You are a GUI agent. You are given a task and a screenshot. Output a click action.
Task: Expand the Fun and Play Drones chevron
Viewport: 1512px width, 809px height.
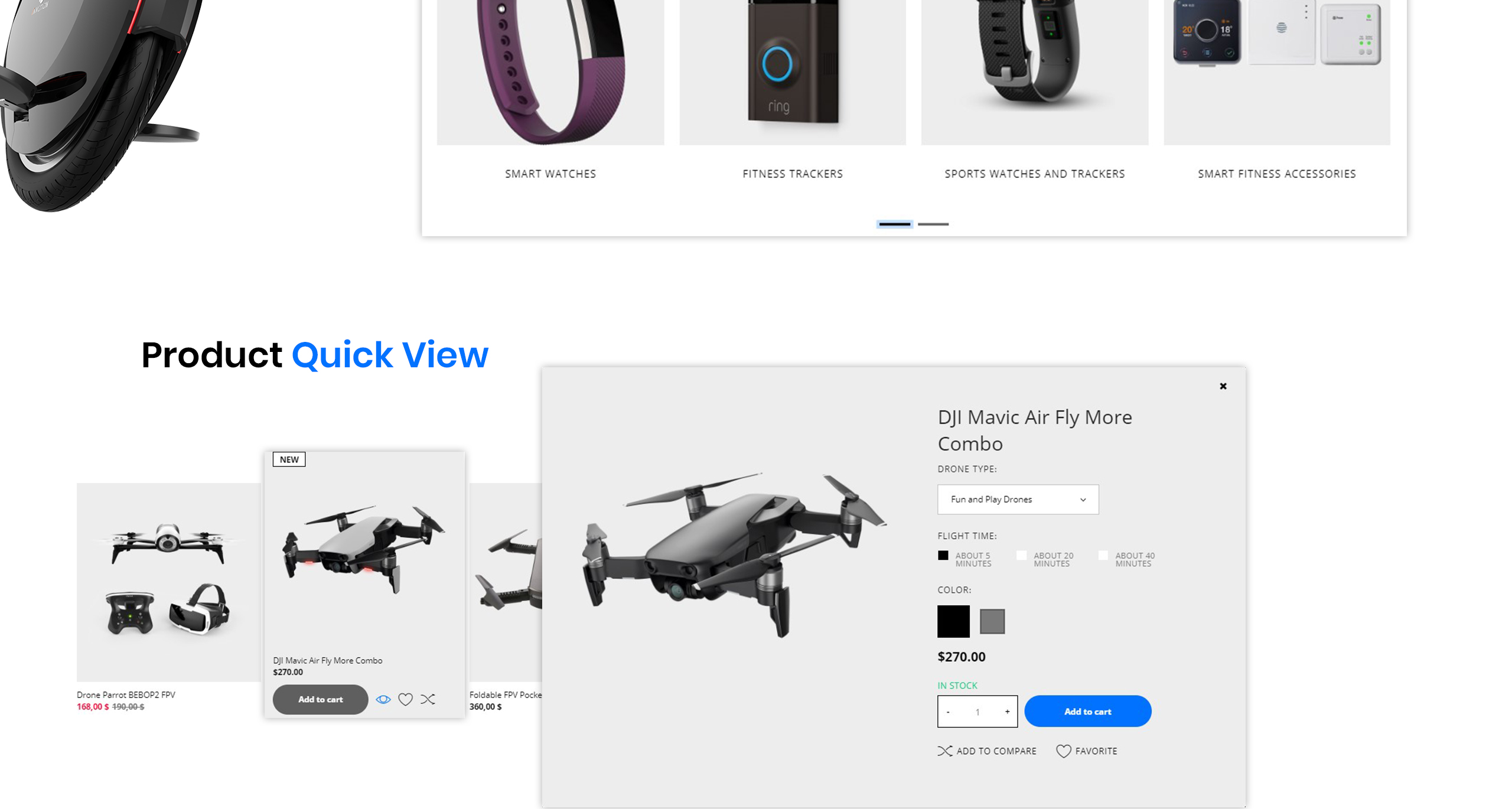[x=1083, y=500]
